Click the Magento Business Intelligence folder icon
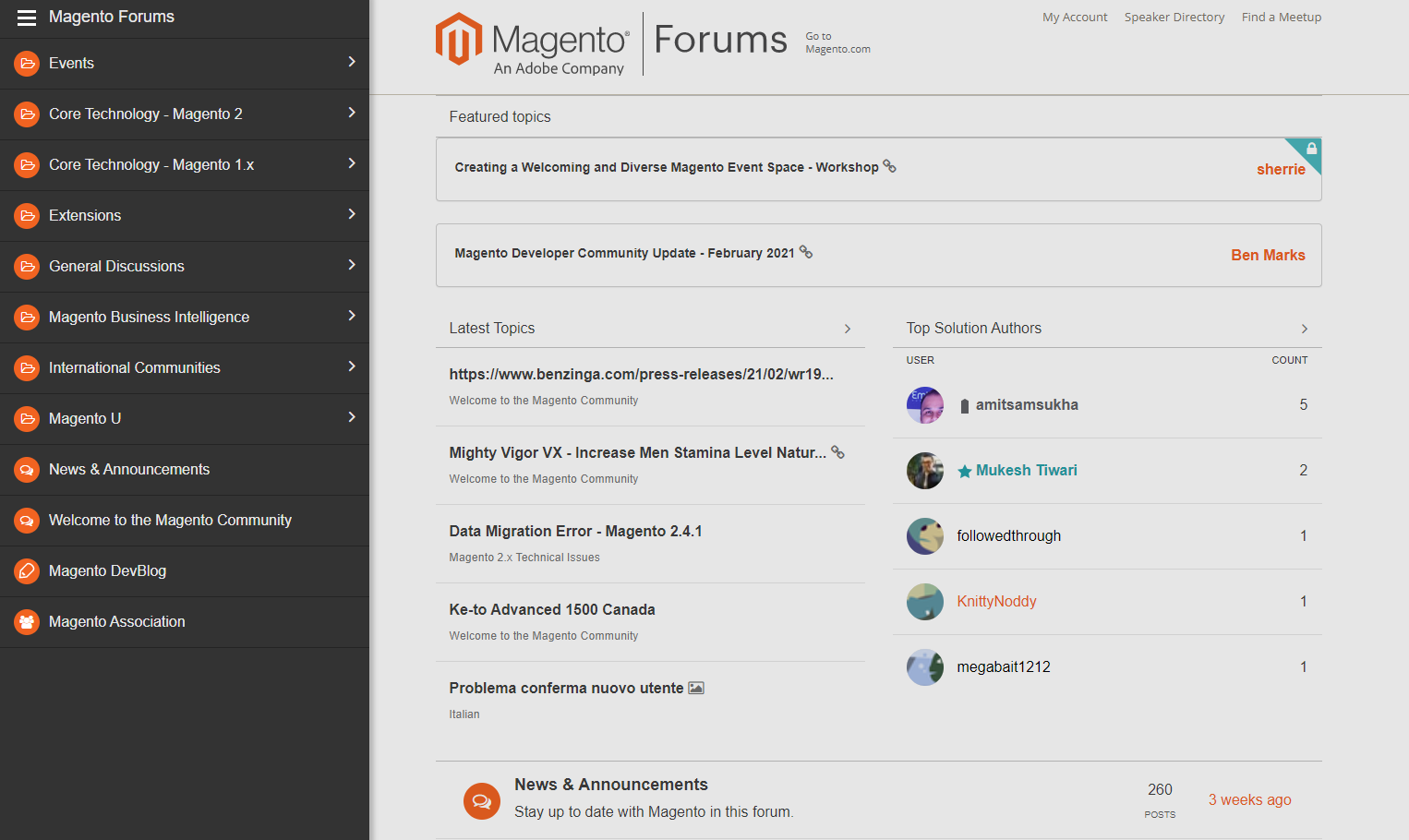 point(27,318)
